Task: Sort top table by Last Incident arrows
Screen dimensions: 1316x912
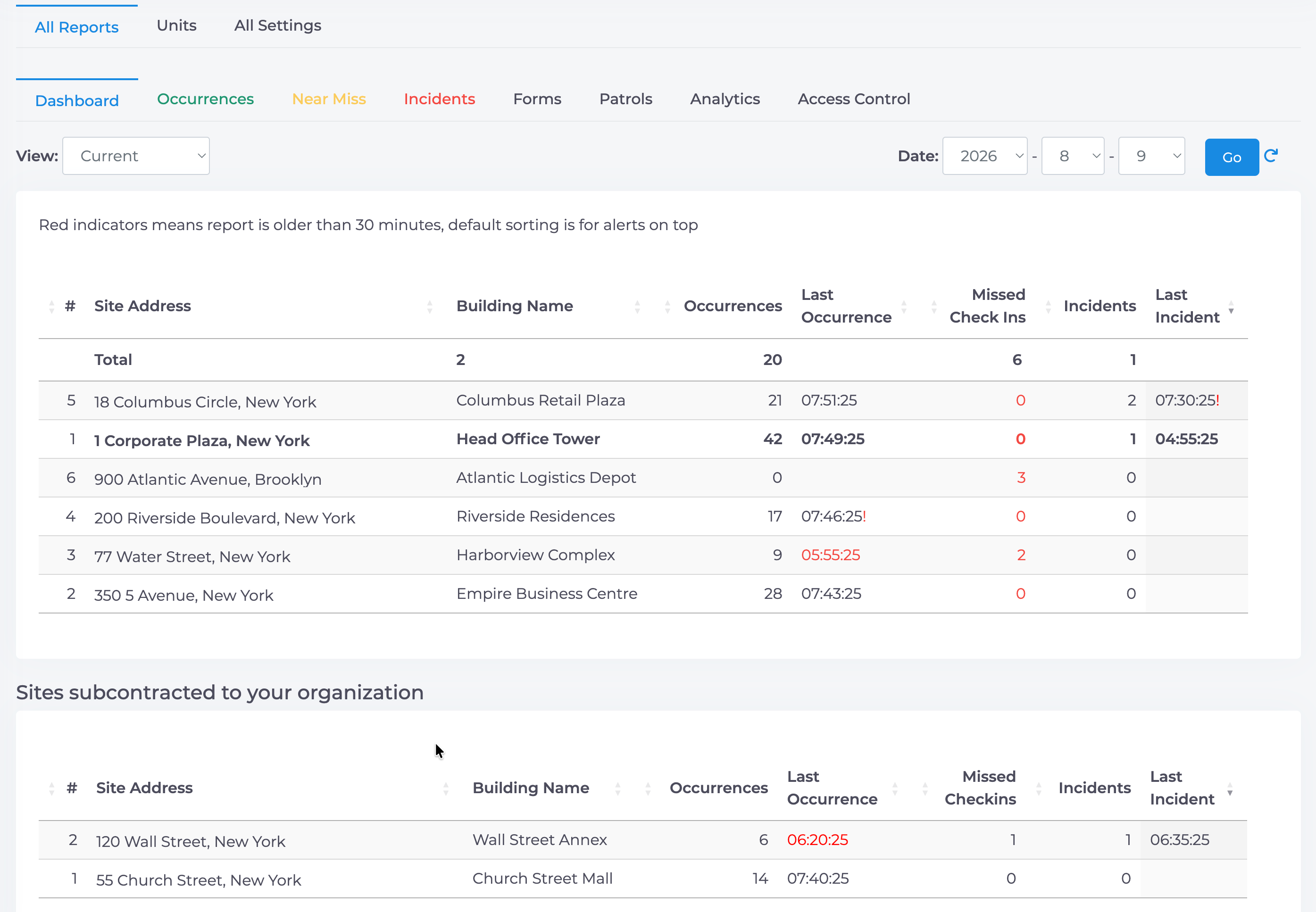Action: pyautogui.click(x=1232, y=307)
